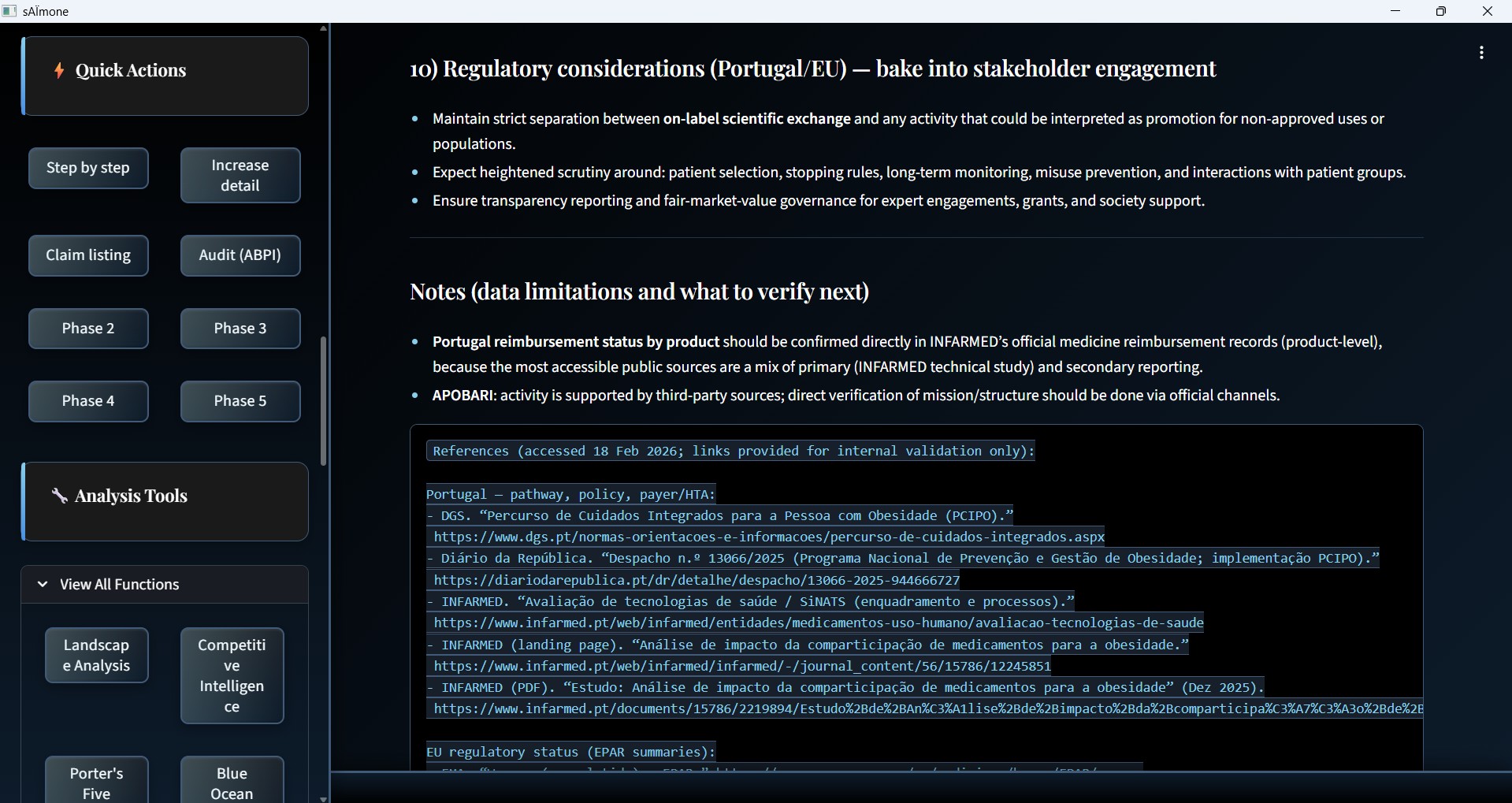
Task: Click the sAImone app icon in title bar
Action: [9, 11]
